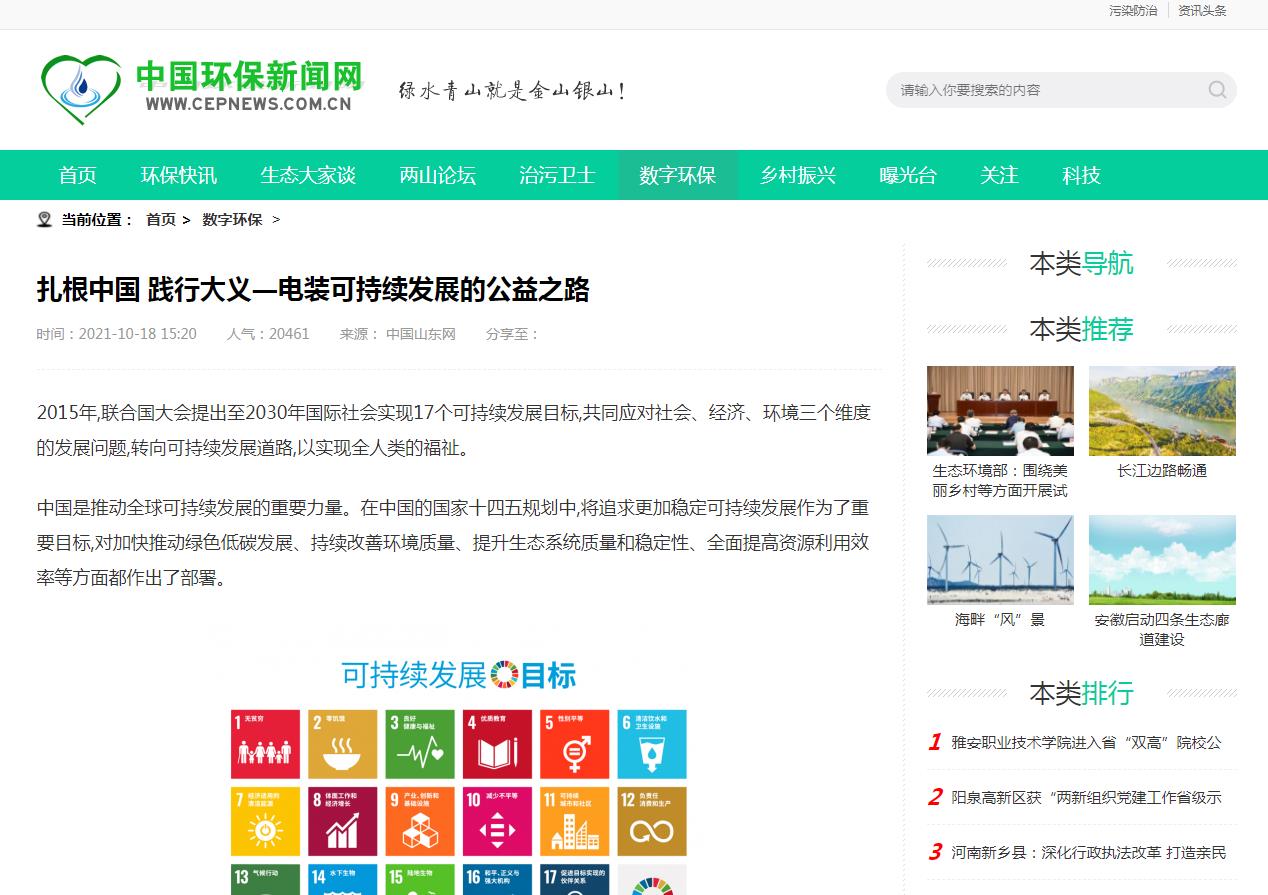This screenshot has height=895, width=1268.
Task: Click 首页 in the breadcrumb
Action: pyautogui.click(x=161, y=219)
